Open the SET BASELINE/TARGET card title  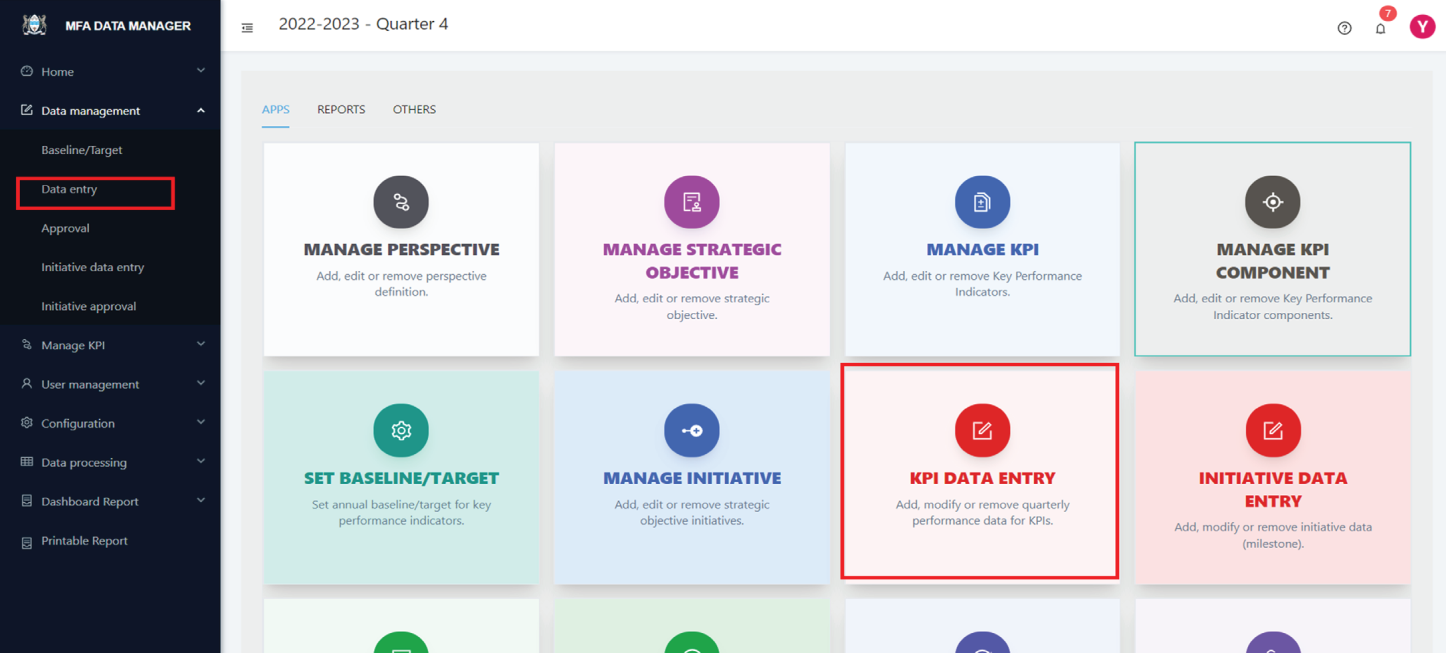[x=401, y=478]
